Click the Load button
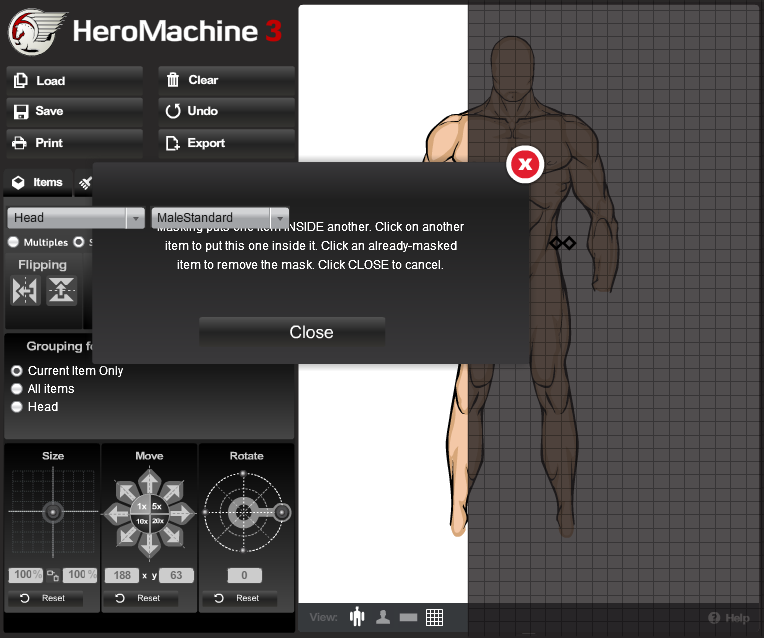 pyautogui.click(x=75, y=81)
